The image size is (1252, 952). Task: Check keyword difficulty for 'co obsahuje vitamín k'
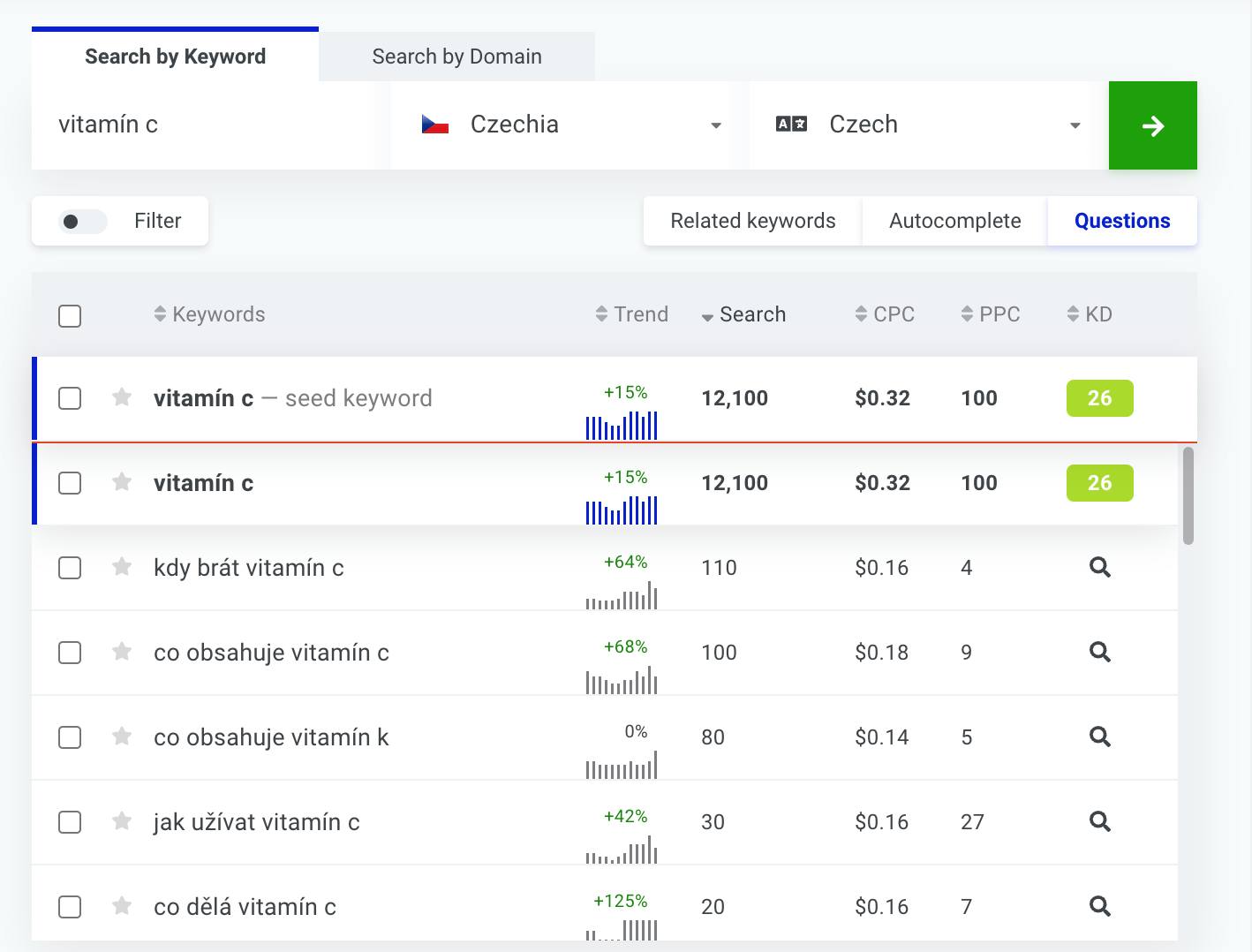click(1099, 737)
